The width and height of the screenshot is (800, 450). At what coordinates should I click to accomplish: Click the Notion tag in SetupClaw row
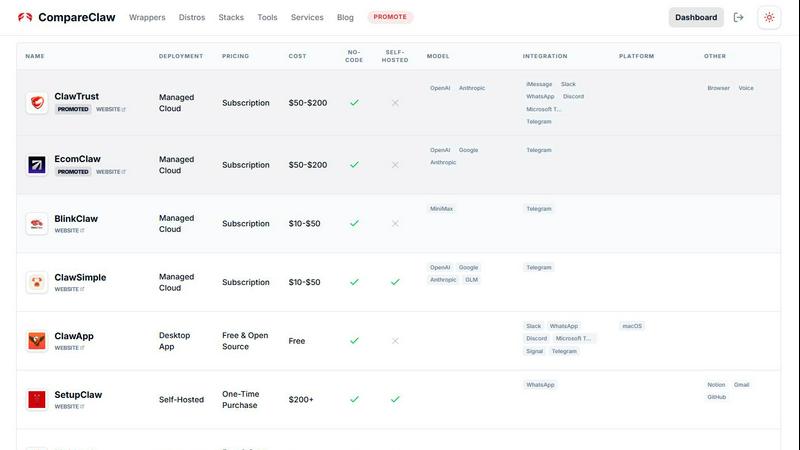pos(716,385)
